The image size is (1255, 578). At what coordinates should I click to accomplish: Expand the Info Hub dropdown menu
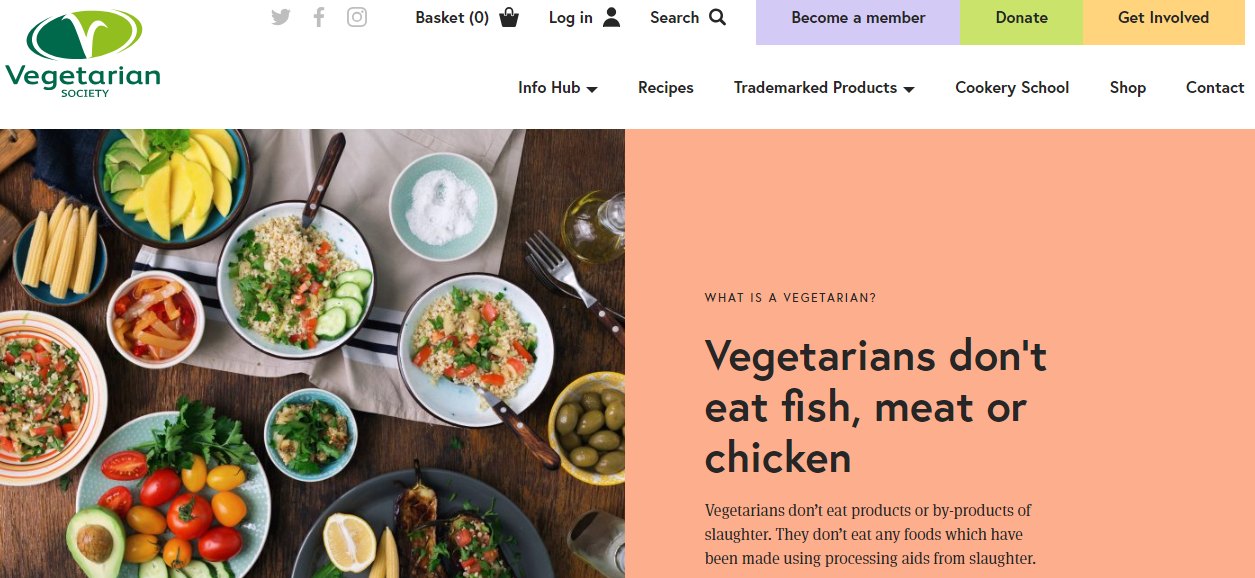coord(550,88)
